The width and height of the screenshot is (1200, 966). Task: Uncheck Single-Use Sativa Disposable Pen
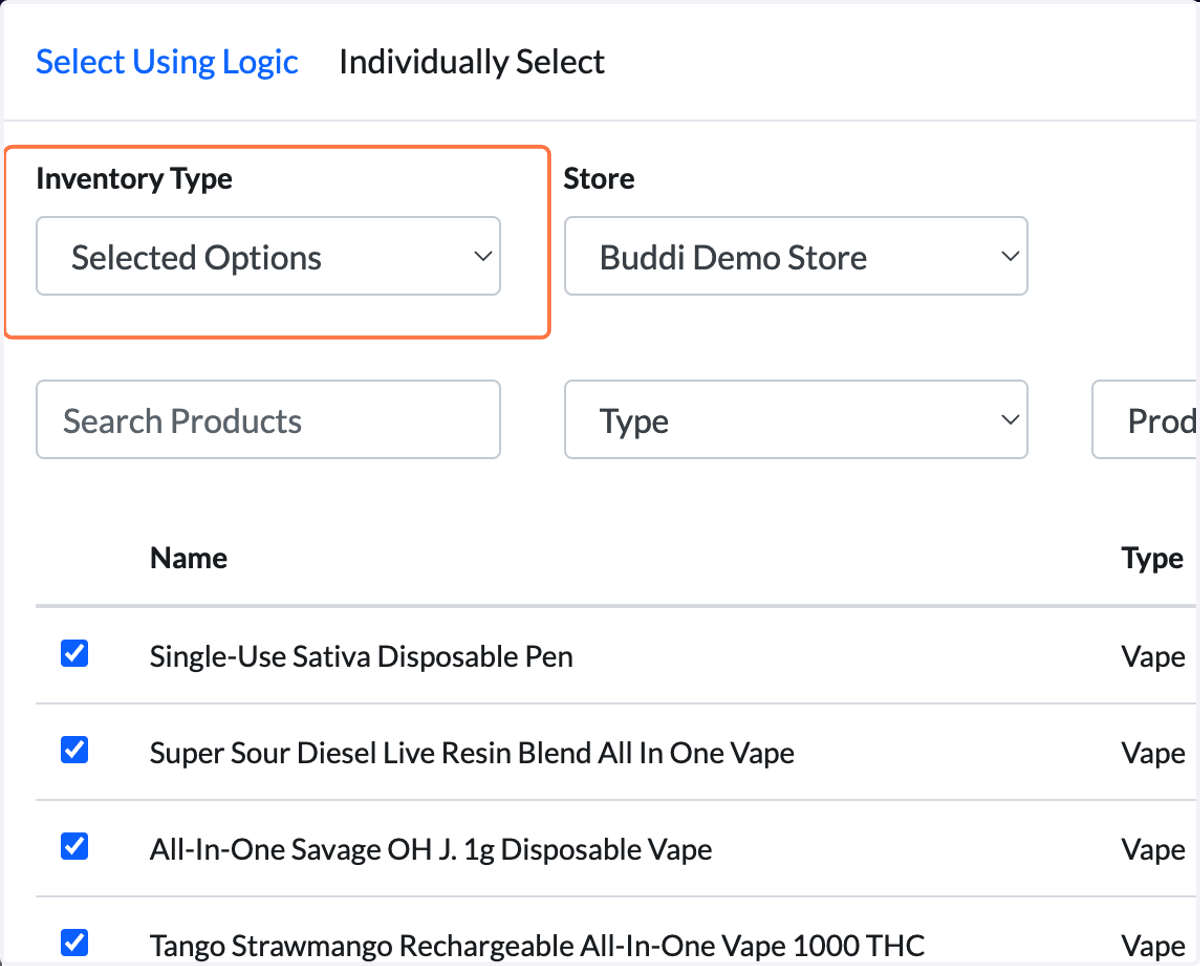pyautogui.click(x=75, y=654)
